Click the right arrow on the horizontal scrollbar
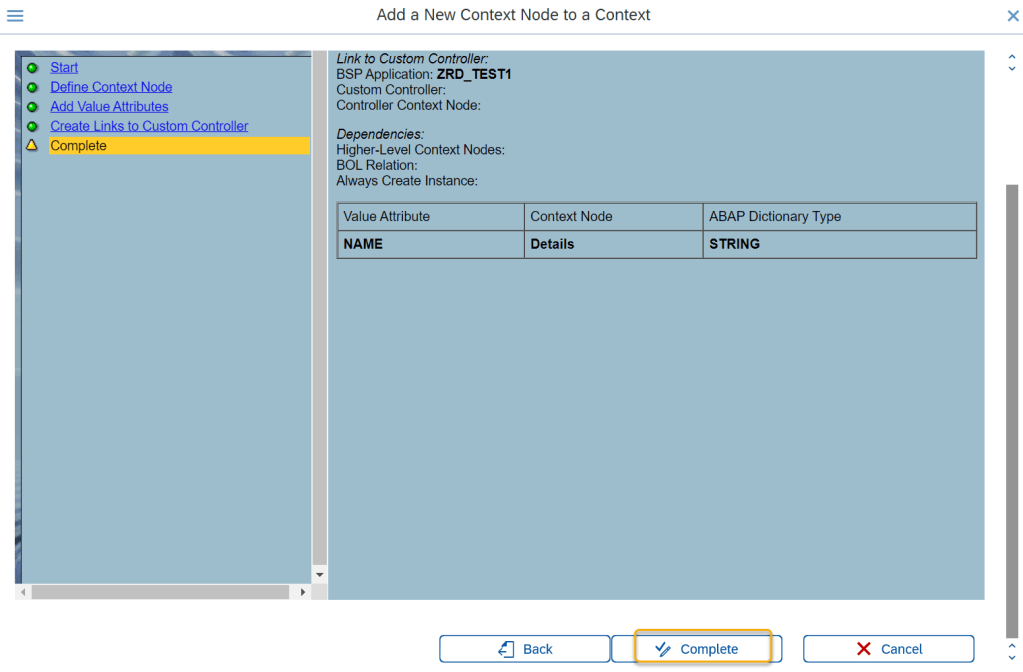The height and width of the screenshot is (672, 1023). pos(303,592)
